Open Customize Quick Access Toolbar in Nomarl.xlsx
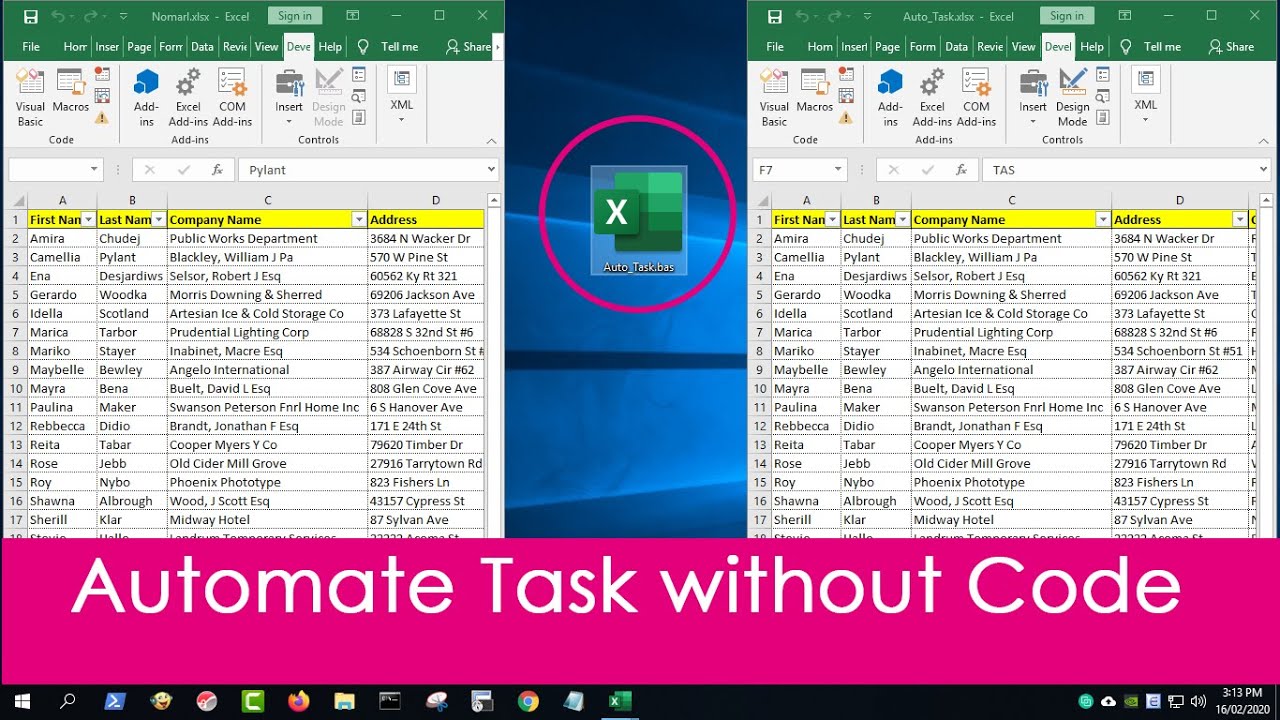The image size is (1280, 720). (123, 16)
